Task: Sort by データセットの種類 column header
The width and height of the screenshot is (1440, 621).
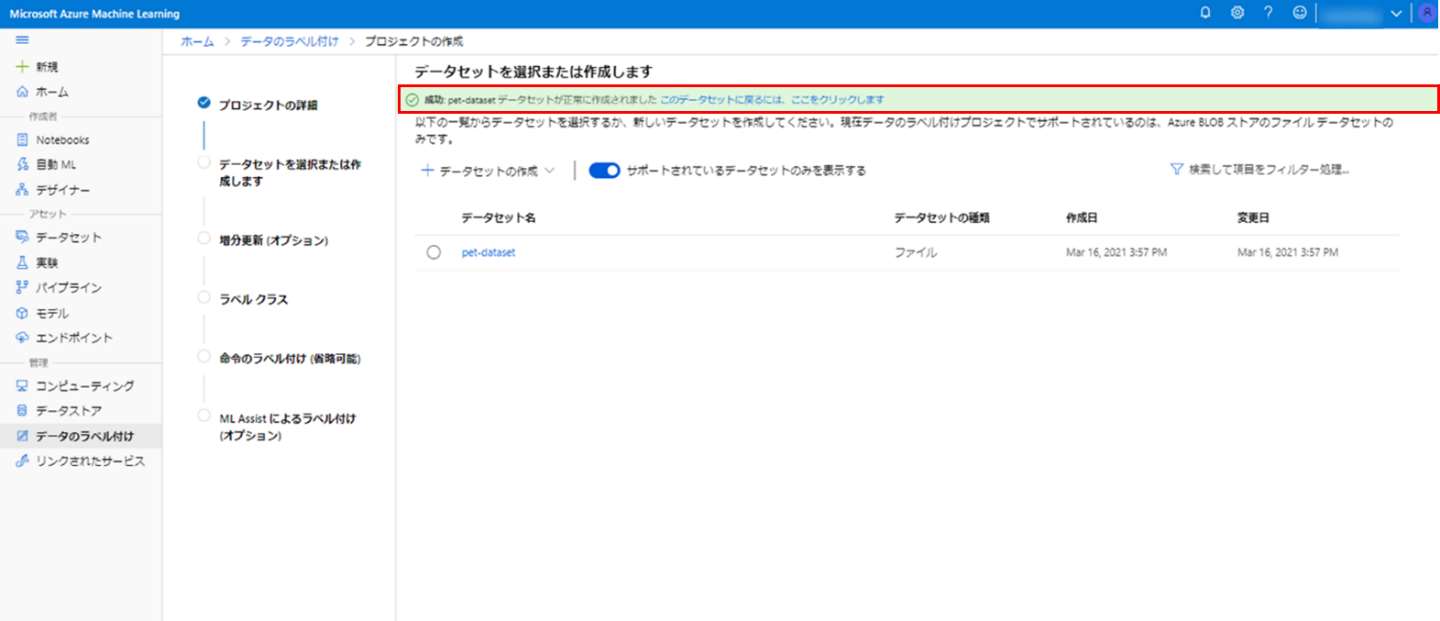Action: (x=942, y=218)
